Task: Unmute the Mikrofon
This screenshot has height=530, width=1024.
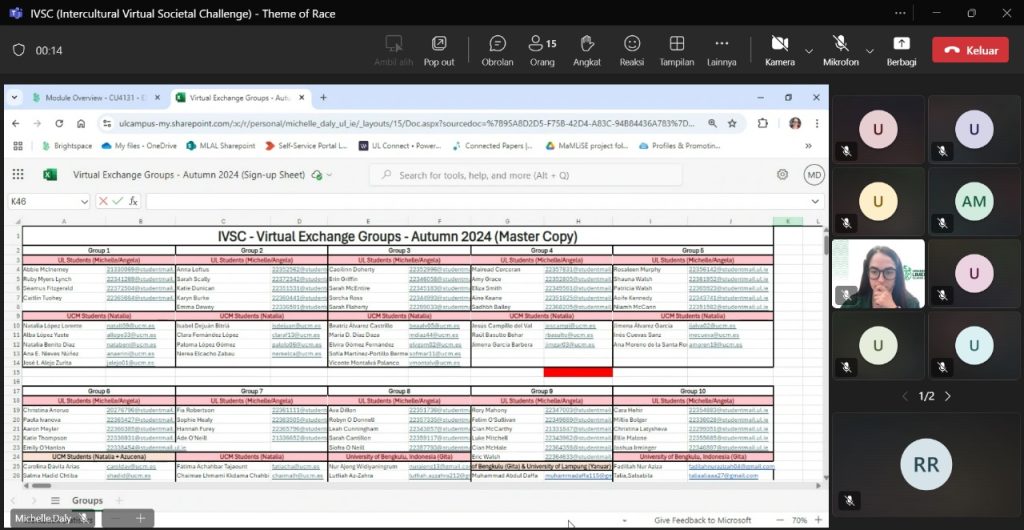Action: point(840,49)
